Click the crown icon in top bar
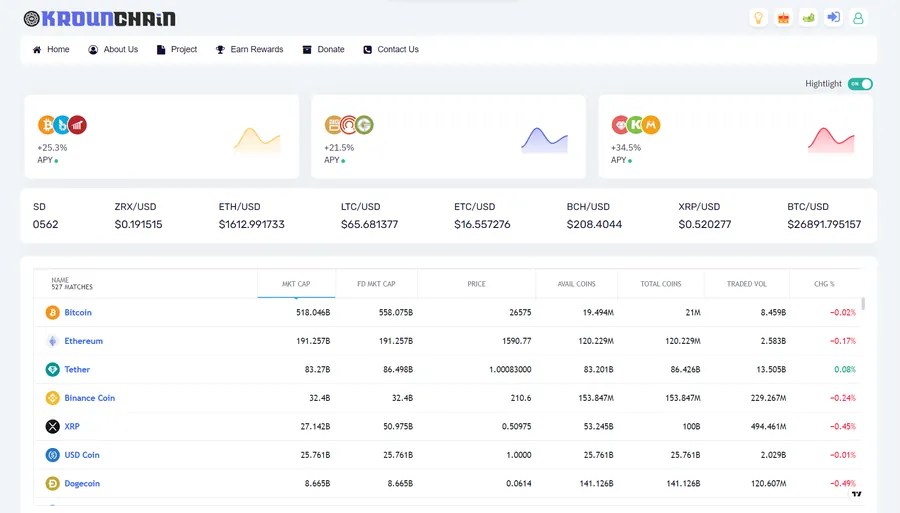The width and height of the screenshot is (900, 513). (783, 18)
